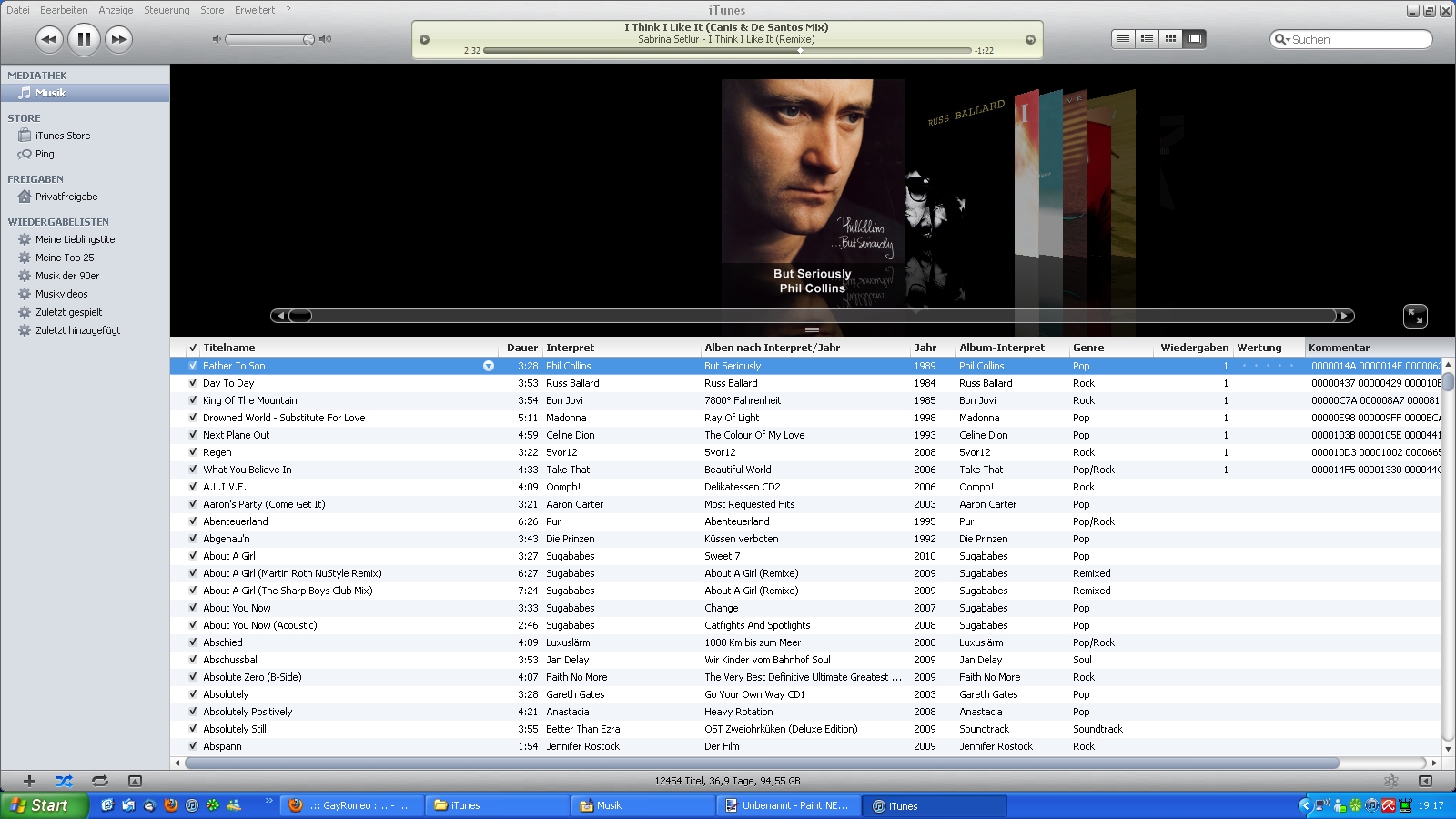1456x819 pixels.
Task: Open iTunes Store in sidebar
Action: point(63,136)
